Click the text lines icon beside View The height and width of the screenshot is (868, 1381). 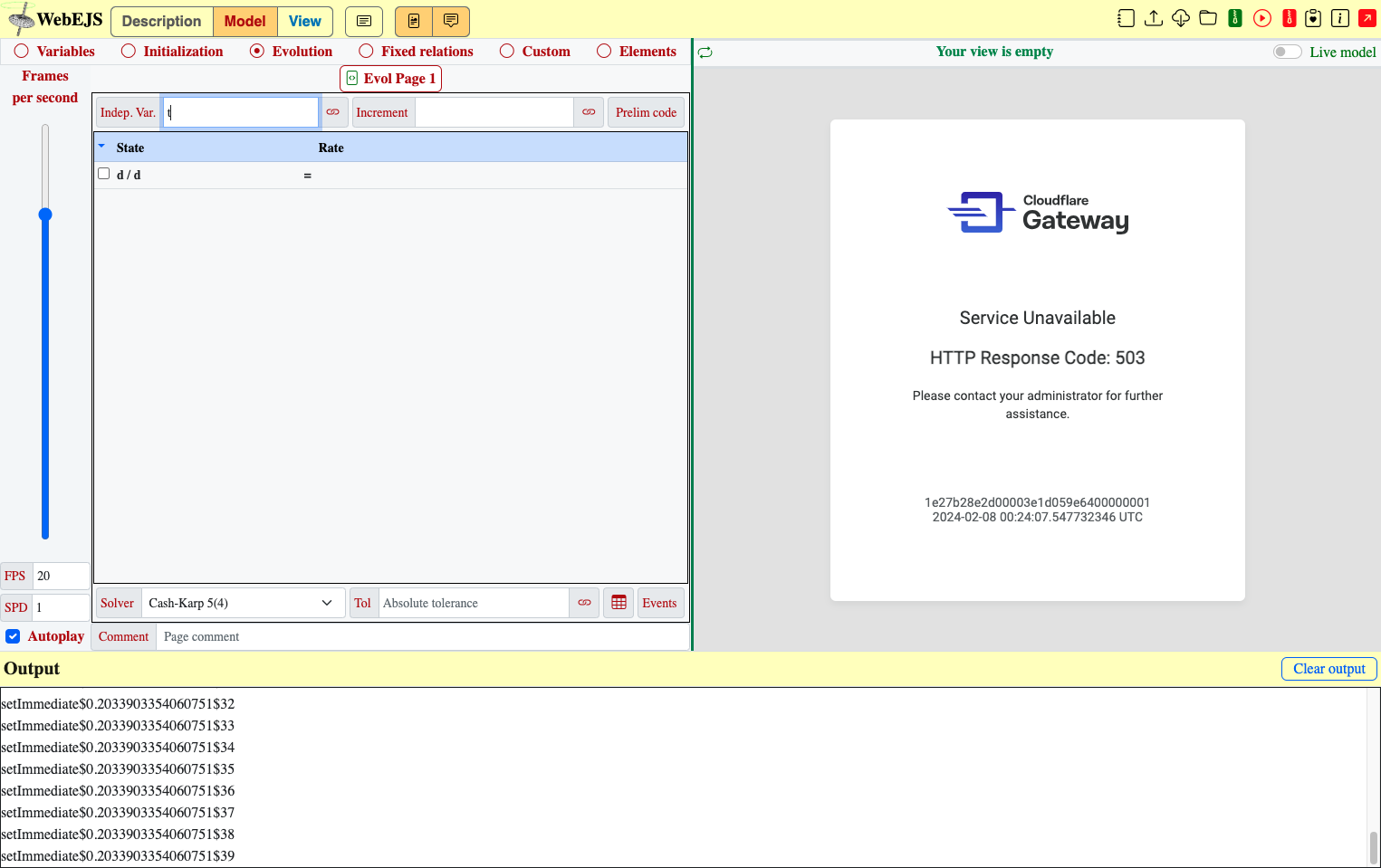click(364, 21)
